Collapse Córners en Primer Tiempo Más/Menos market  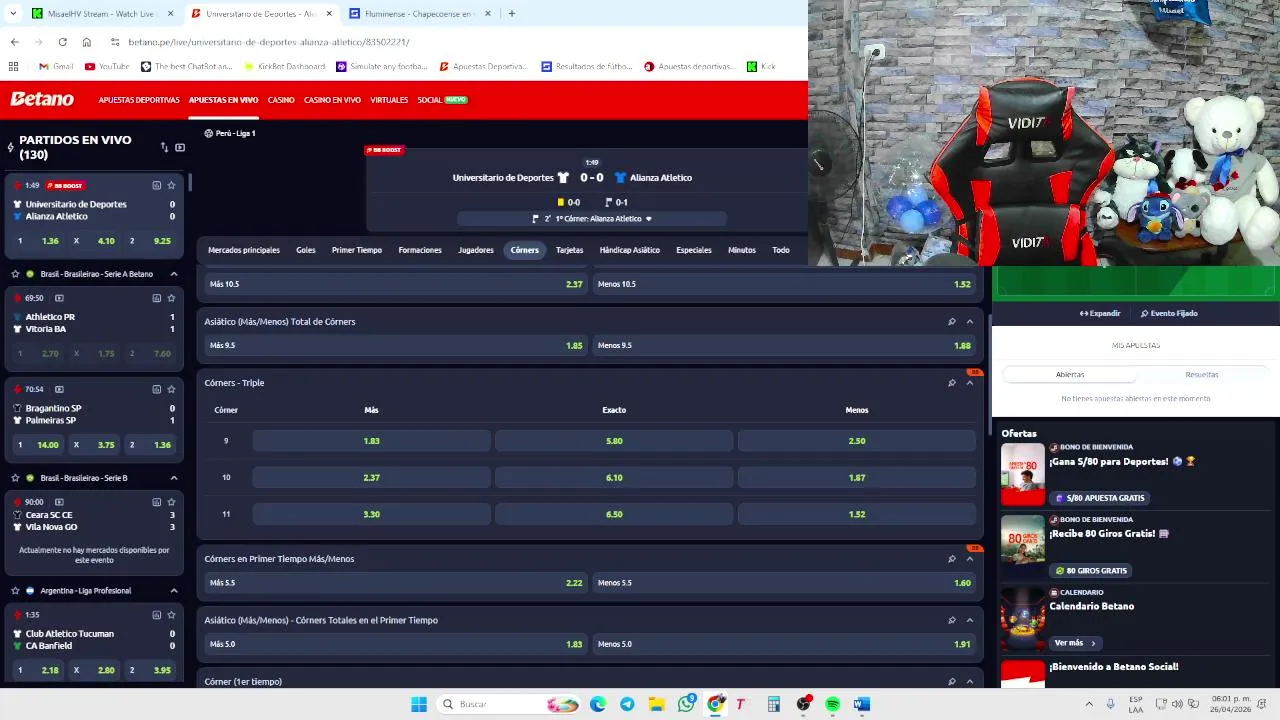969,559
